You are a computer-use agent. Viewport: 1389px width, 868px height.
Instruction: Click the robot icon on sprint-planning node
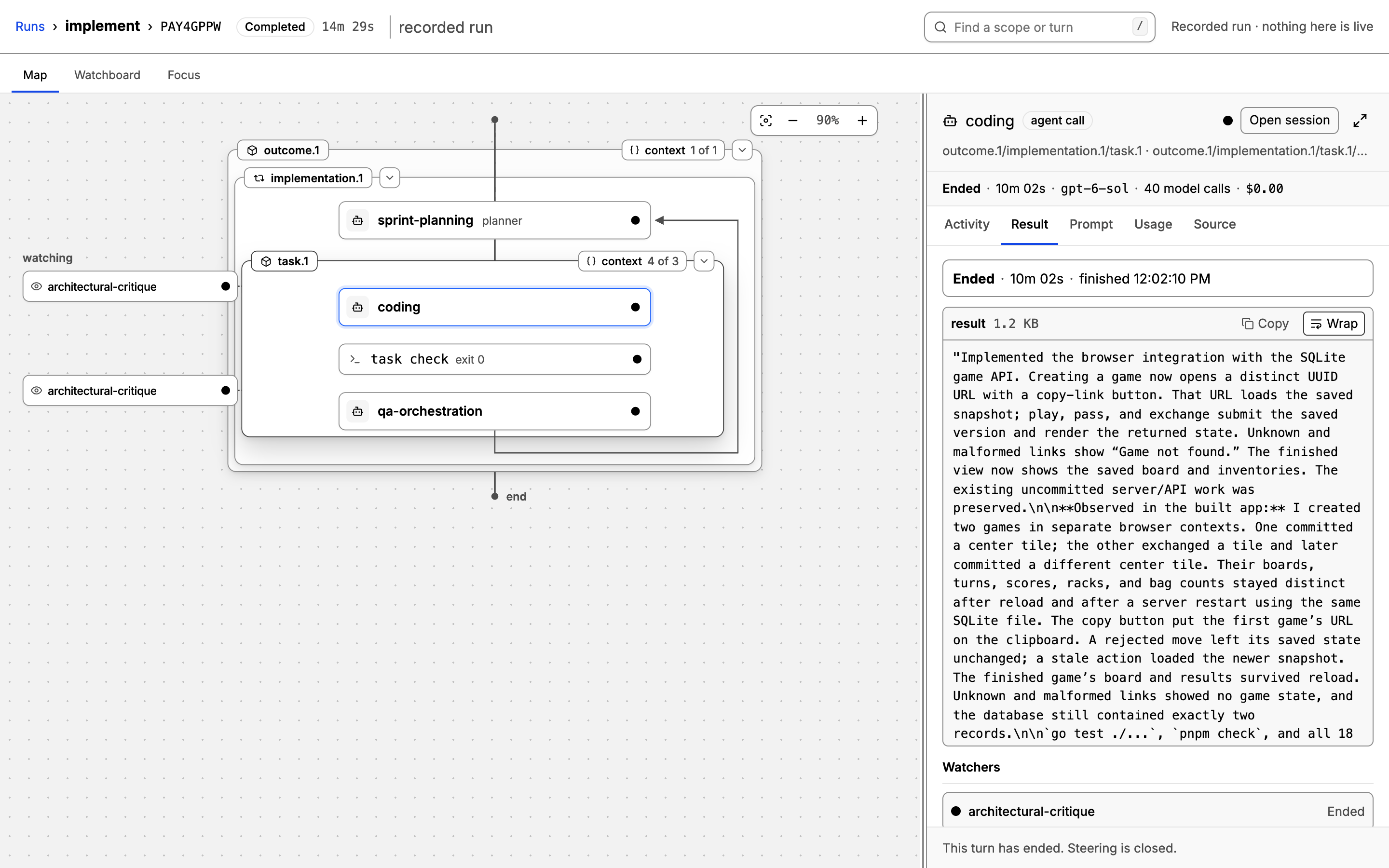[x=357, y=220]
